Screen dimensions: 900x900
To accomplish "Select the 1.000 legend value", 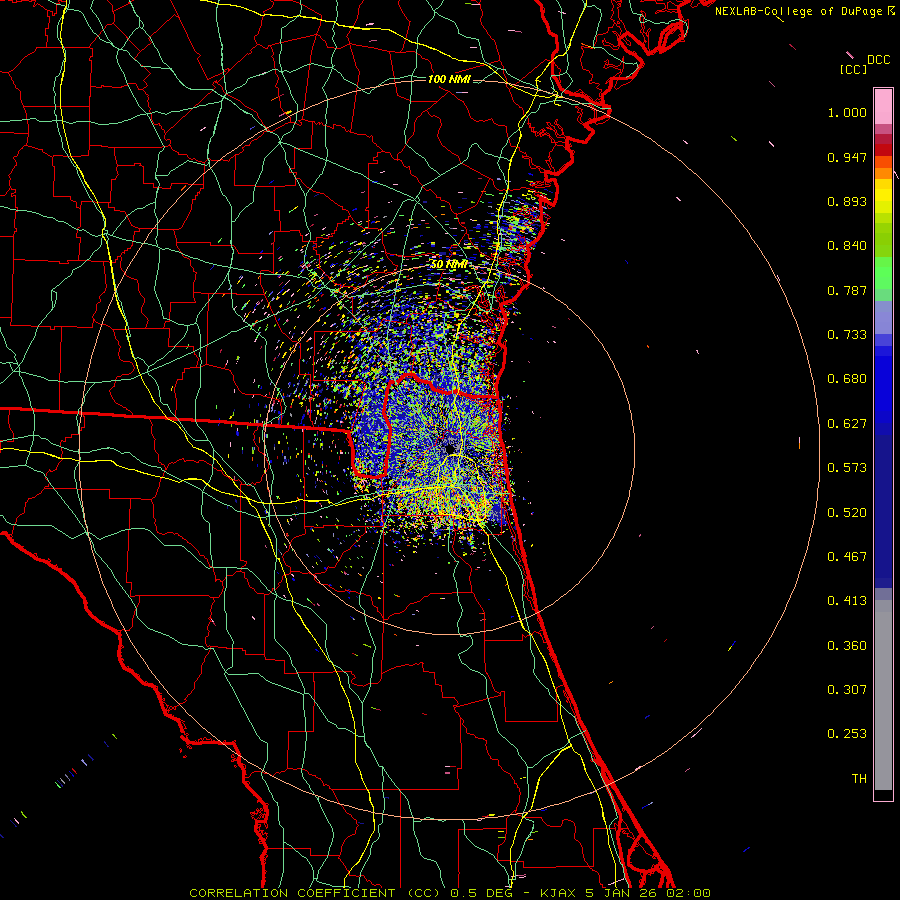I will coord(847,112).
